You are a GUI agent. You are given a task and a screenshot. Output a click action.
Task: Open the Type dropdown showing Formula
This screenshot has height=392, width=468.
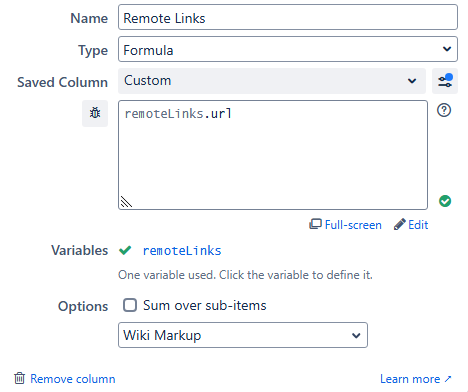tap(288, 49)
